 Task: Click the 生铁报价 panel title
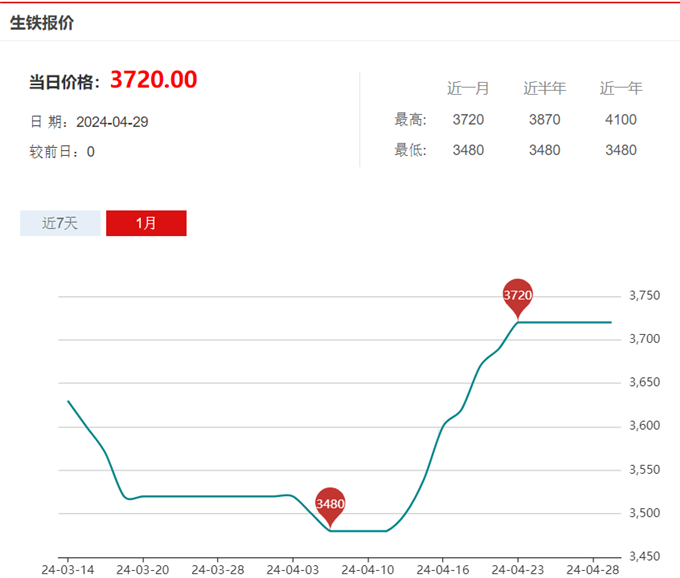(42, 23)
